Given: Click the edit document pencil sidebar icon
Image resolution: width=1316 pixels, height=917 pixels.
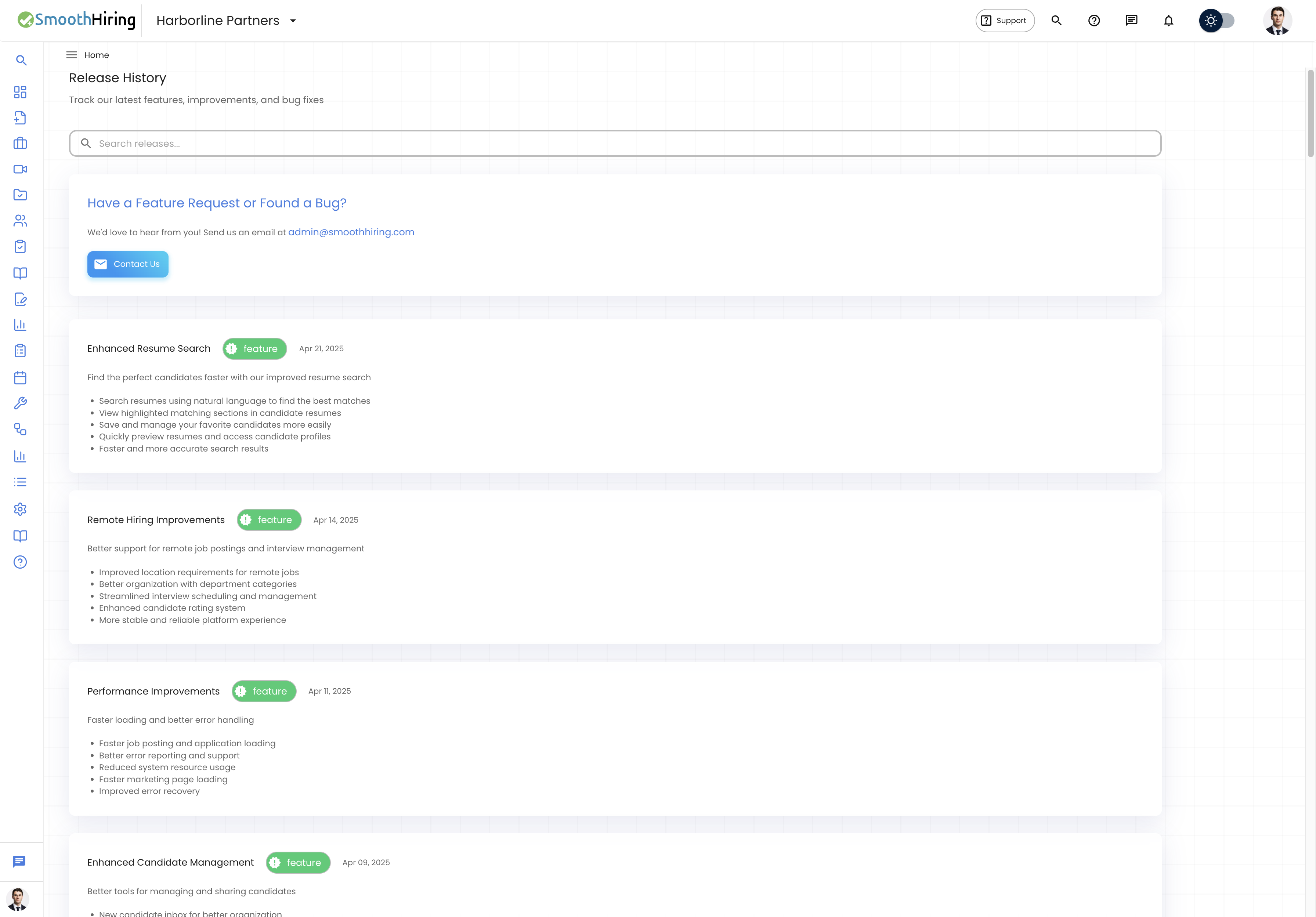Looking at the screenshot, I should coord(20,299).
